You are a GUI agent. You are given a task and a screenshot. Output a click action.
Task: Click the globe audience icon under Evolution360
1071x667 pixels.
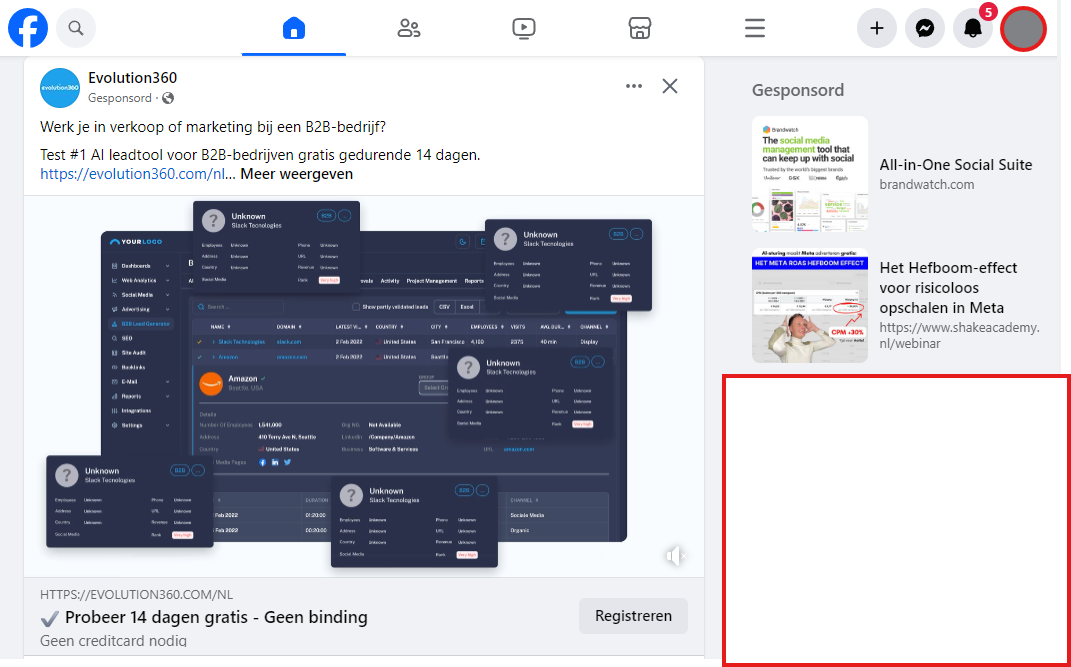pyautogui.click(x=168, y=98)
